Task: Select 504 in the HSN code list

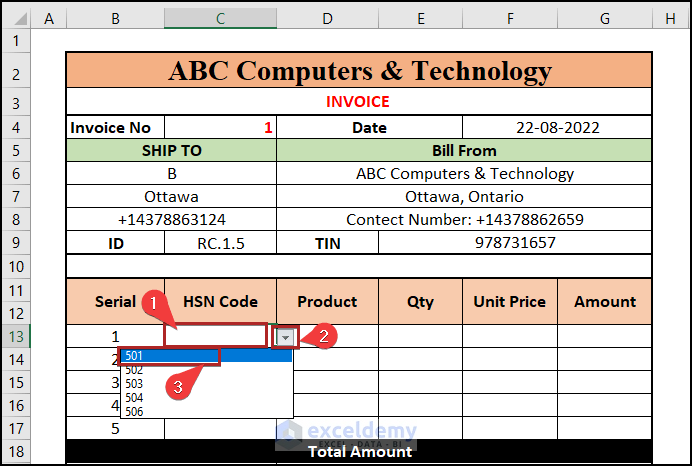Action: [207, 398]
